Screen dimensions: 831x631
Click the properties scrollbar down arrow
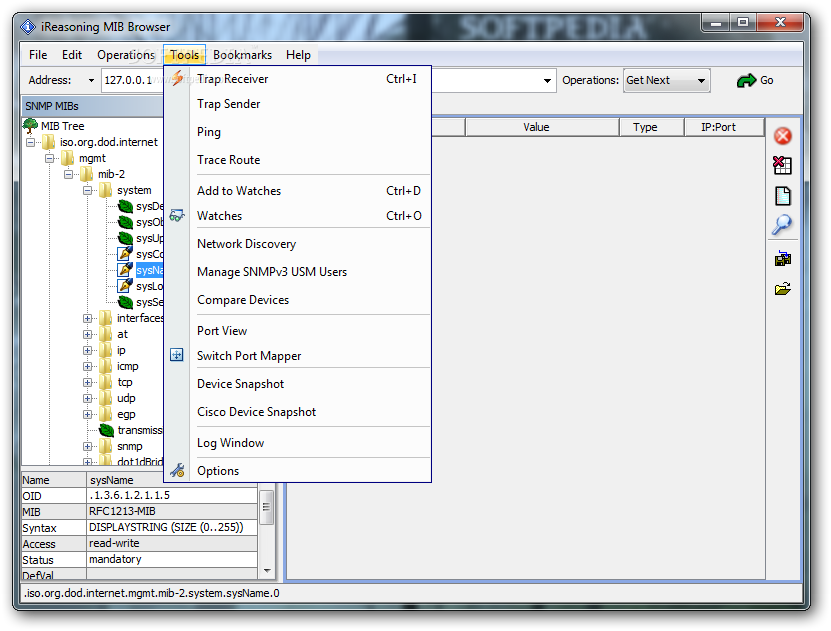pyautogui.click(x=267, y=571)
